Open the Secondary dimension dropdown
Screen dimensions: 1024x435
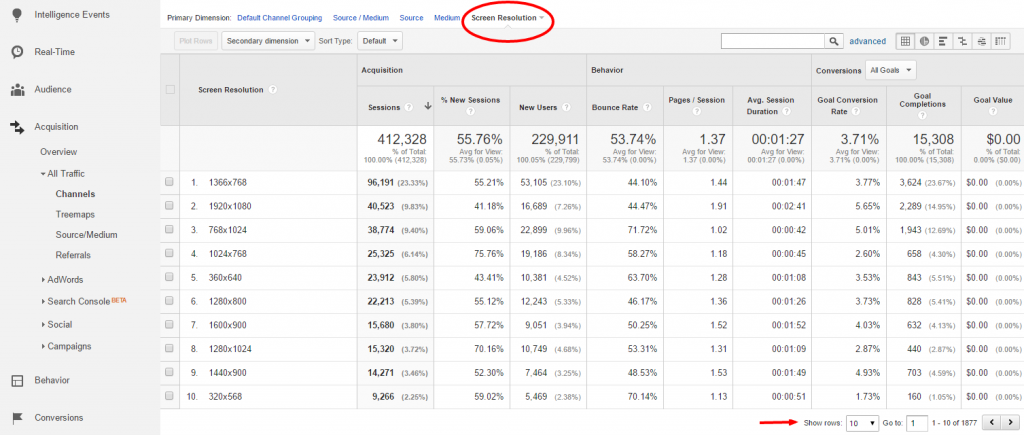click(268, 41)
